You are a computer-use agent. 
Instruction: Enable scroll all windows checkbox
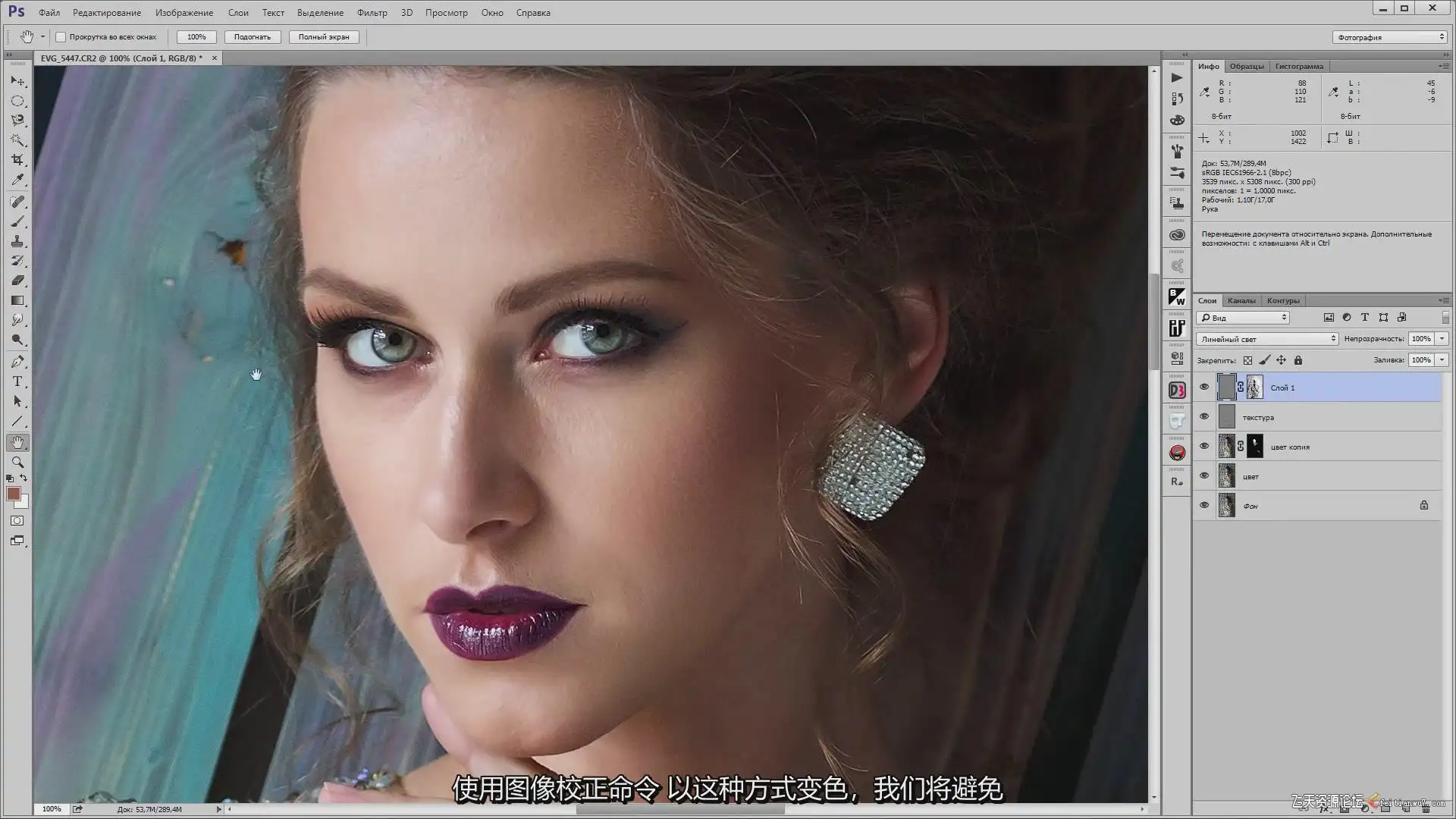click(61, 37)
